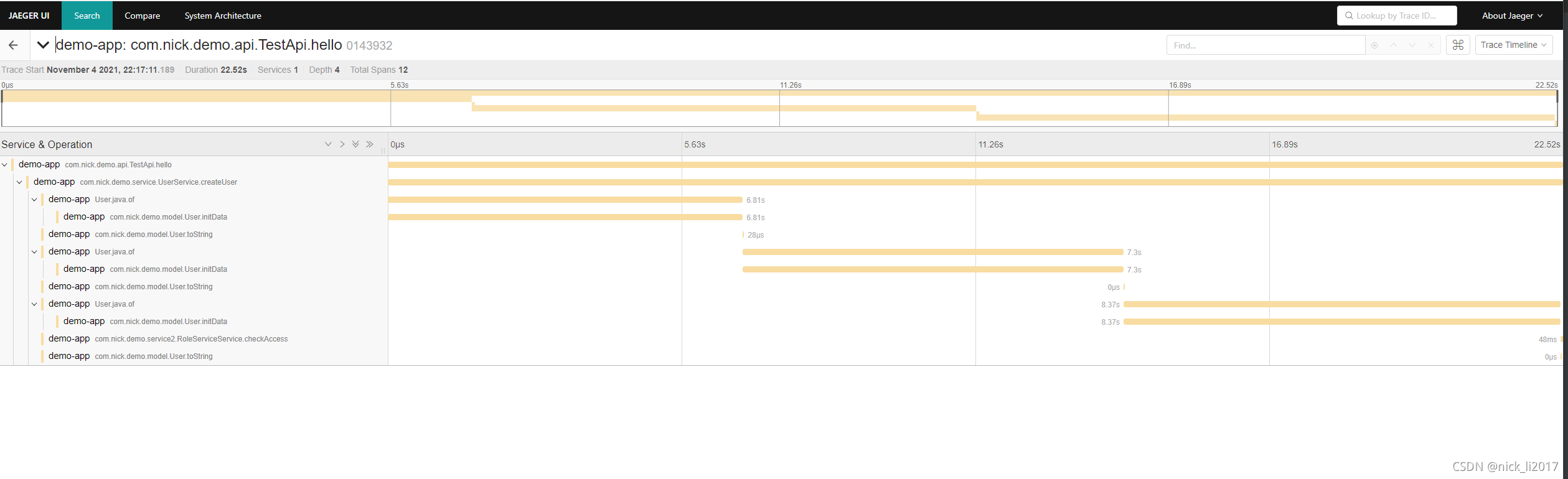Expand all spans with double down chevron
Screen dimensions: 1568x479
point(355,144)
